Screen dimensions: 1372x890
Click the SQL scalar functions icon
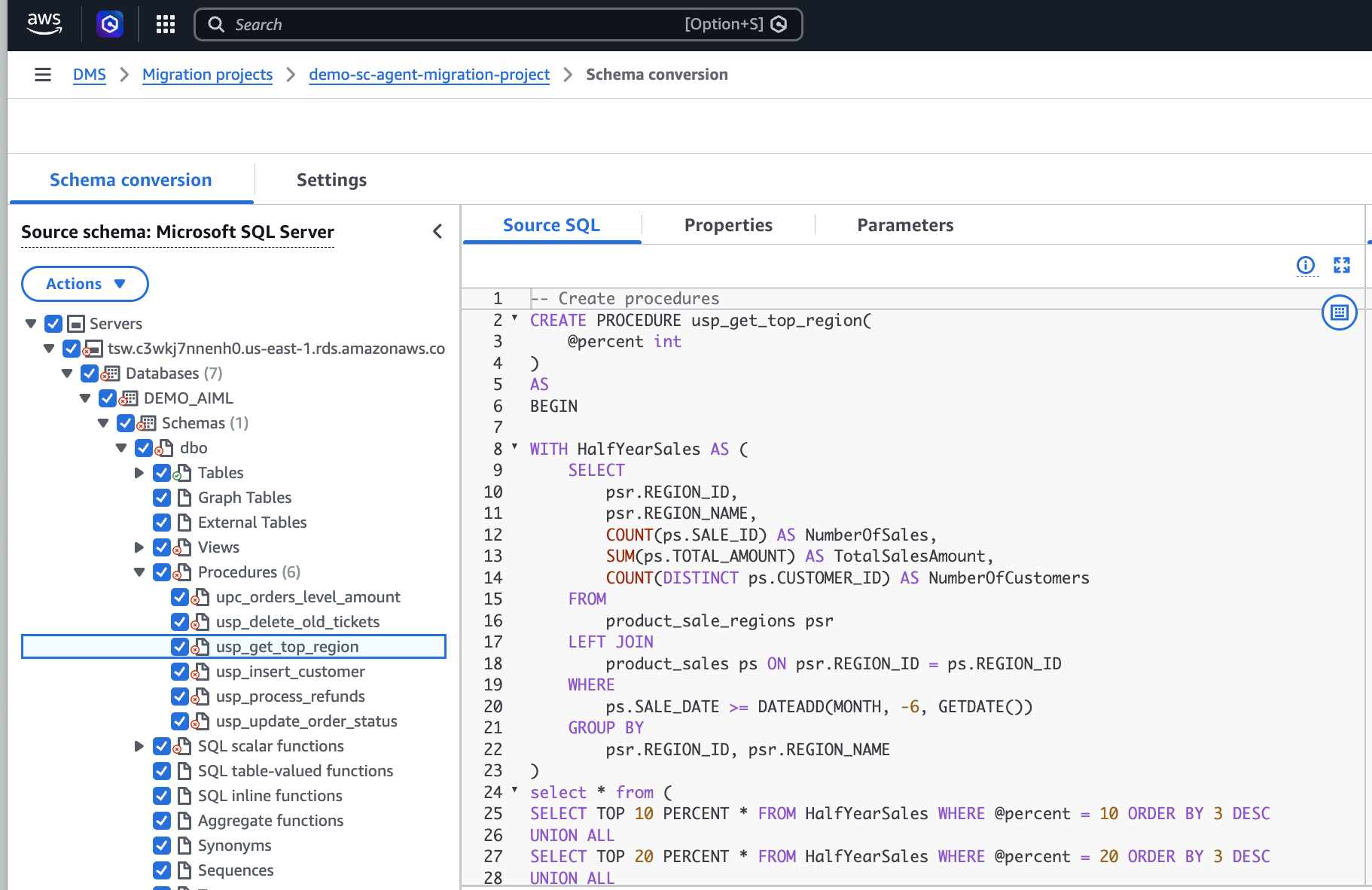[x=183, y=746]
